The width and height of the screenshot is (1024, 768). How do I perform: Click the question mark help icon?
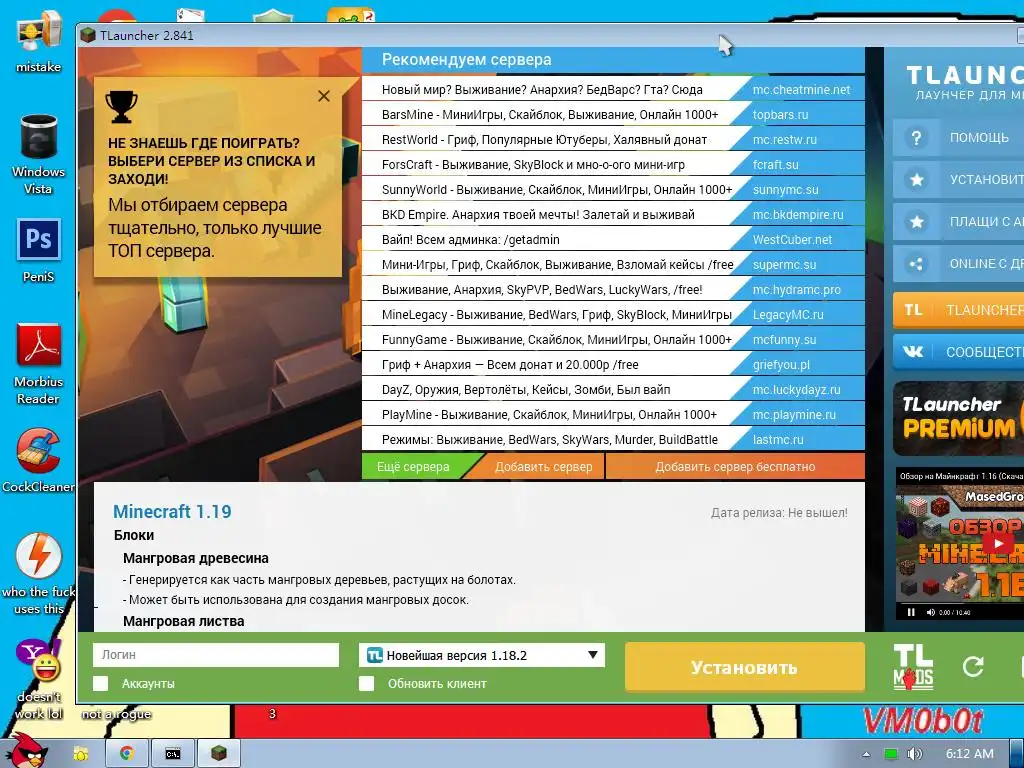pos(916,138)
